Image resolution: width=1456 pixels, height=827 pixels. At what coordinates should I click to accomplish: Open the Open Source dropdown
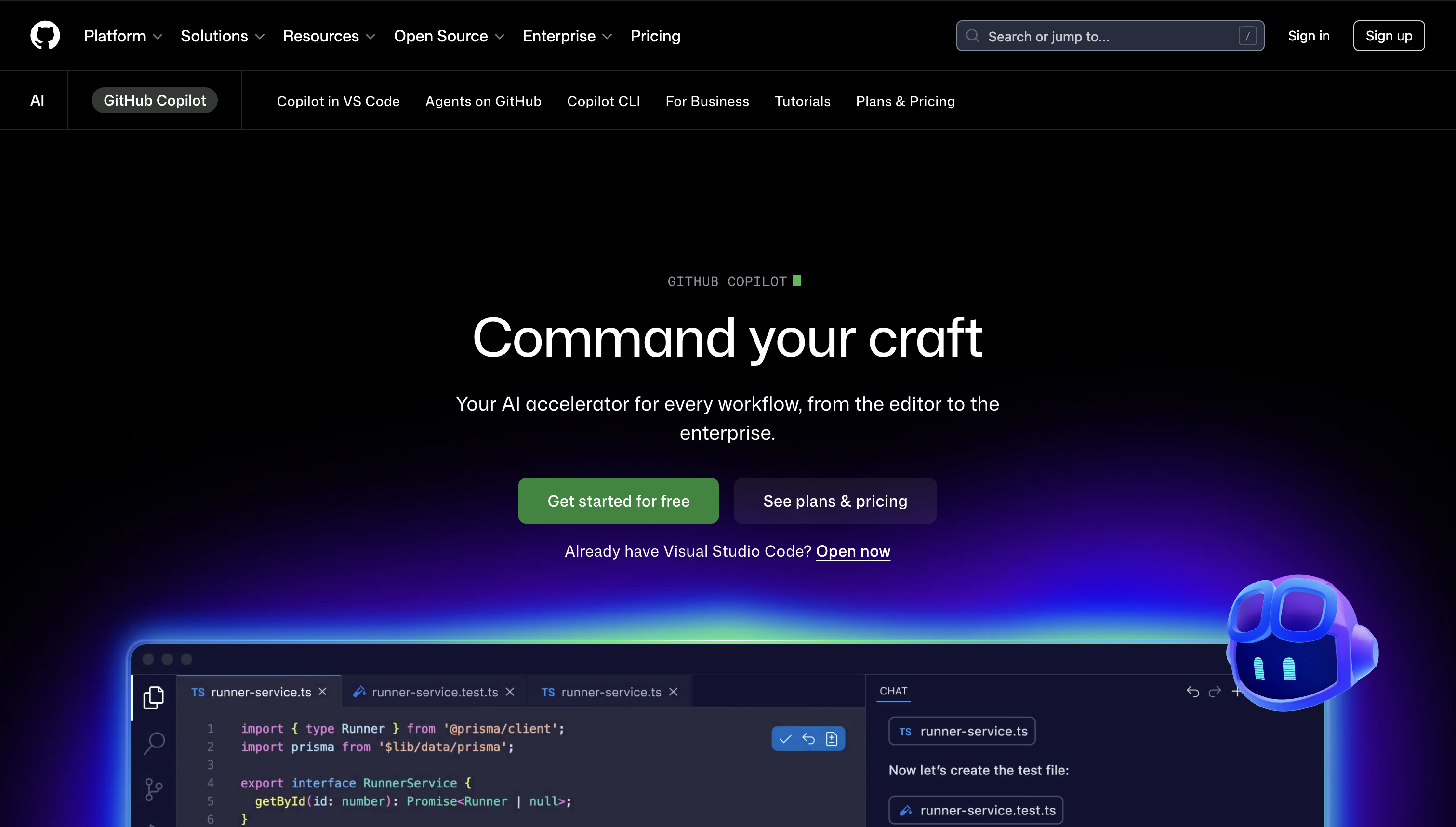pyautogui.click(x=449, y=36)
